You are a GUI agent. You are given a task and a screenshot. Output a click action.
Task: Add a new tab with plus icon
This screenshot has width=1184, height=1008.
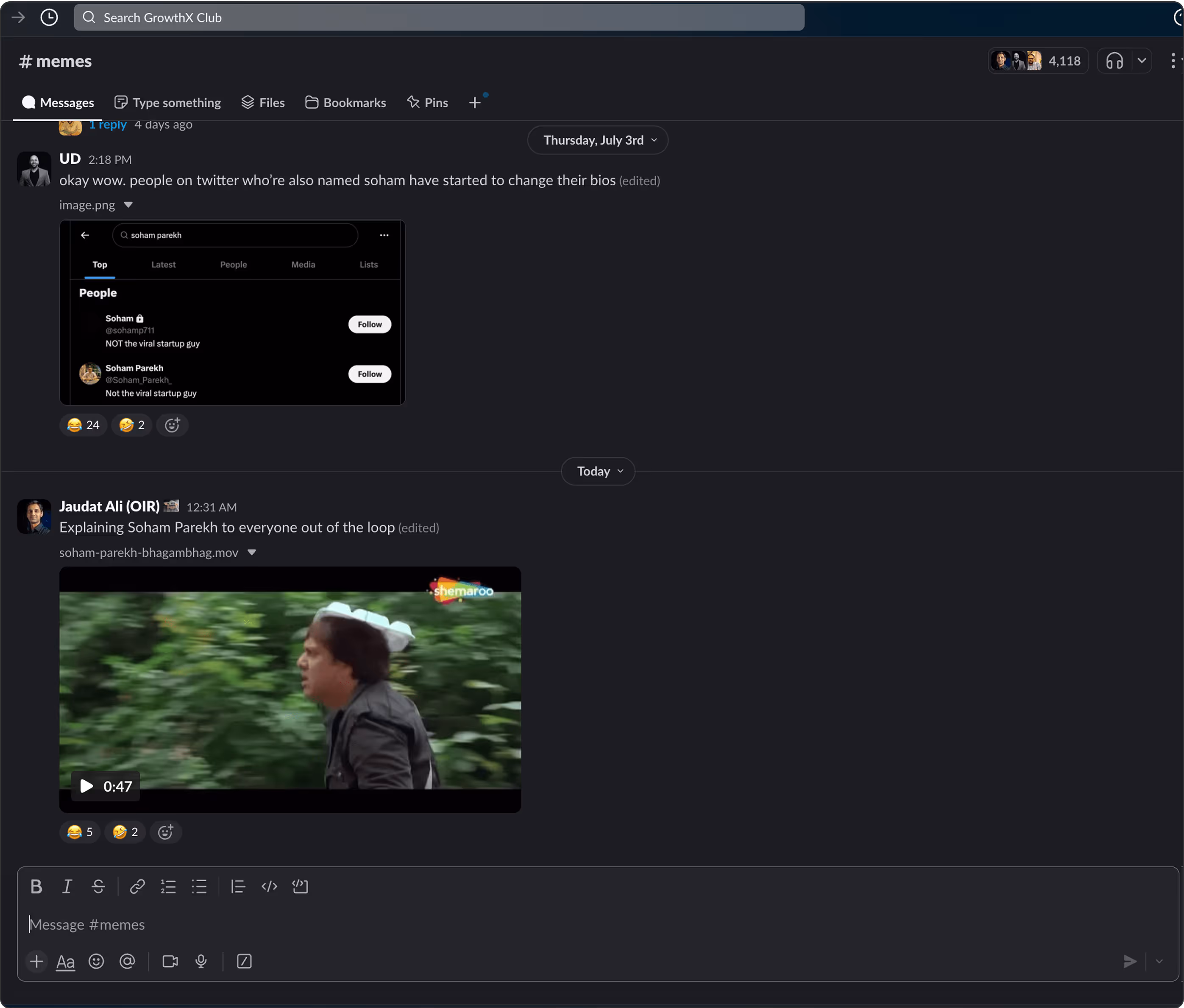coord(475,103)
